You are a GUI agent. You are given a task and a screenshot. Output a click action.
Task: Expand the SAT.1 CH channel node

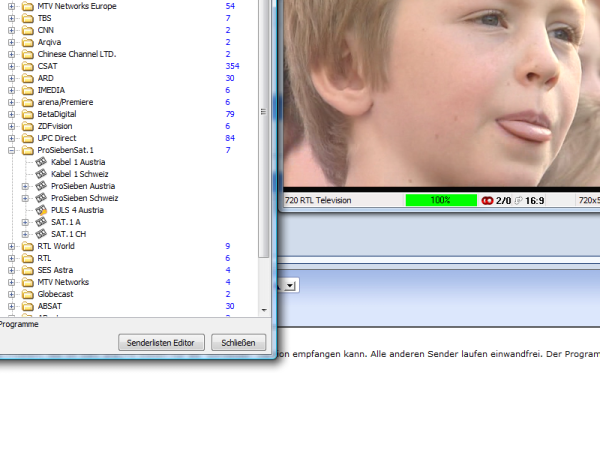25,234
